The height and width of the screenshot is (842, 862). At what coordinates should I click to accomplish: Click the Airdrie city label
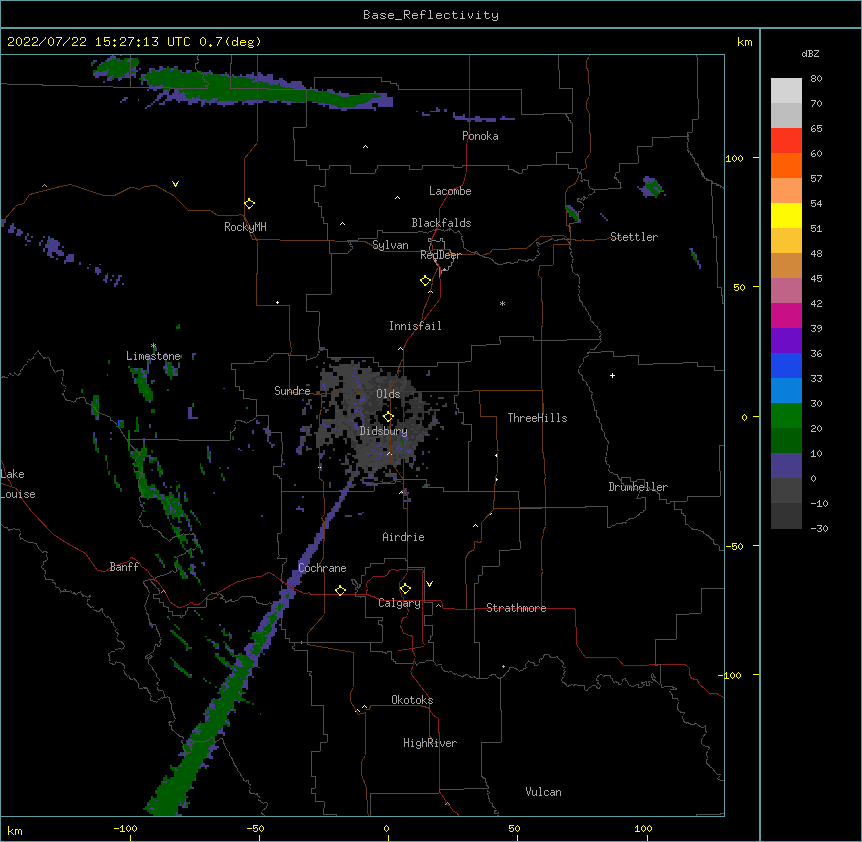[404, 537]
